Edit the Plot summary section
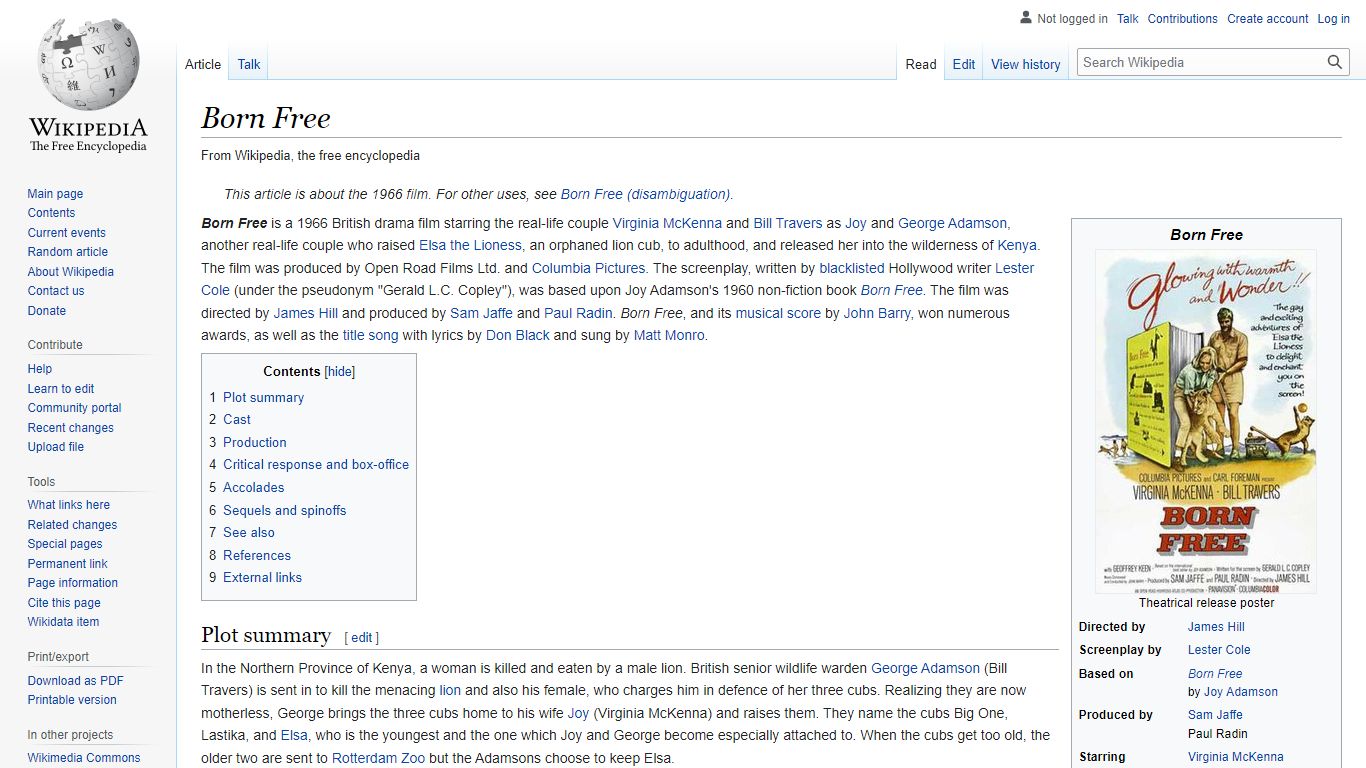Image resolution: width=1366 pixels, height=768 pixels. coord(362,637)
